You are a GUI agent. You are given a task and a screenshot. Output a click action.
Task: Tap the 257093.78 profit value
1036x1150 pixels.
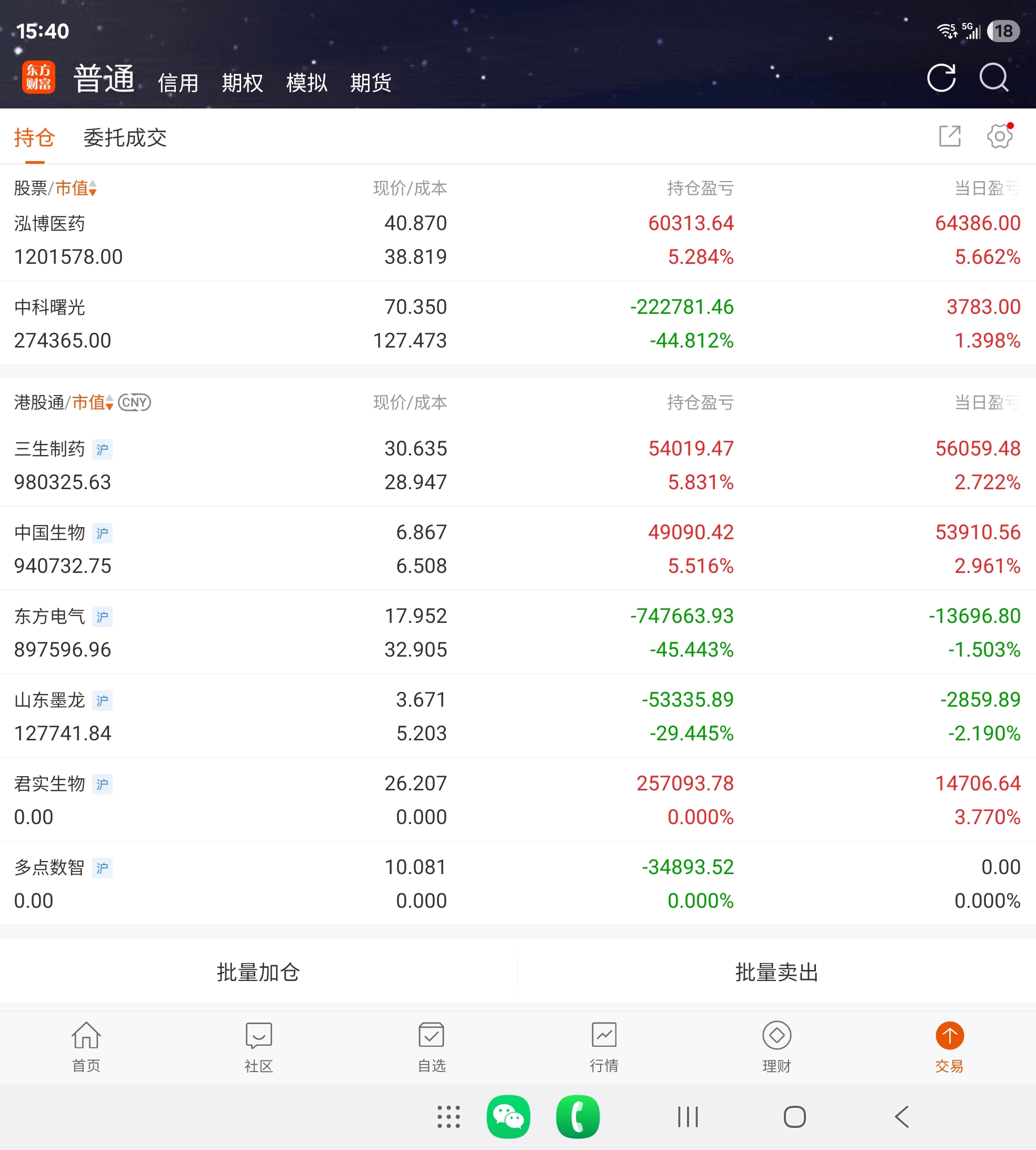pos(685,784)
